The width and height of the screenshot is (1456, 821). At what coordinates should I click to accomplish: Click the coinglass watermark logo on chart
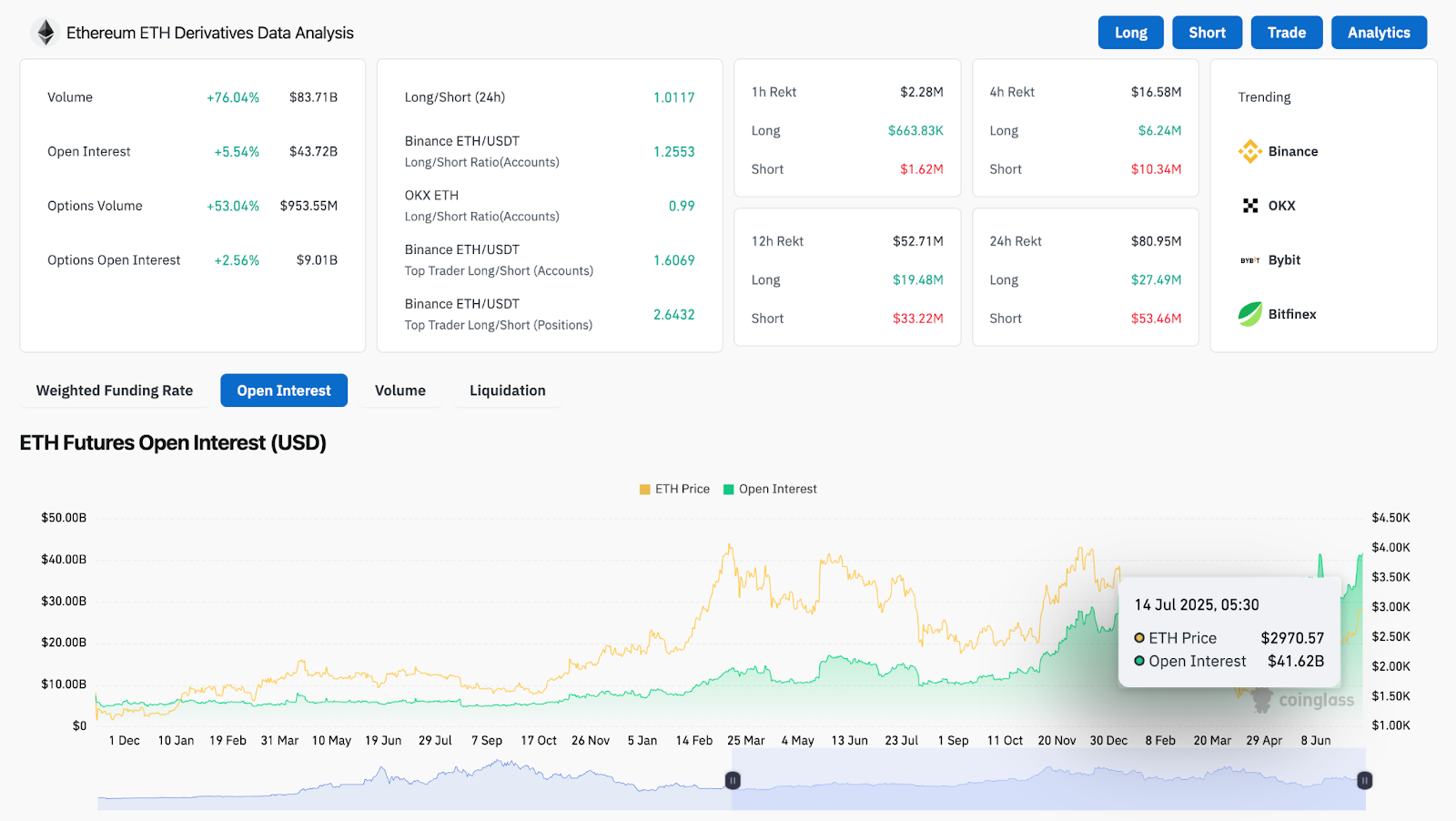click(1304, 700)
